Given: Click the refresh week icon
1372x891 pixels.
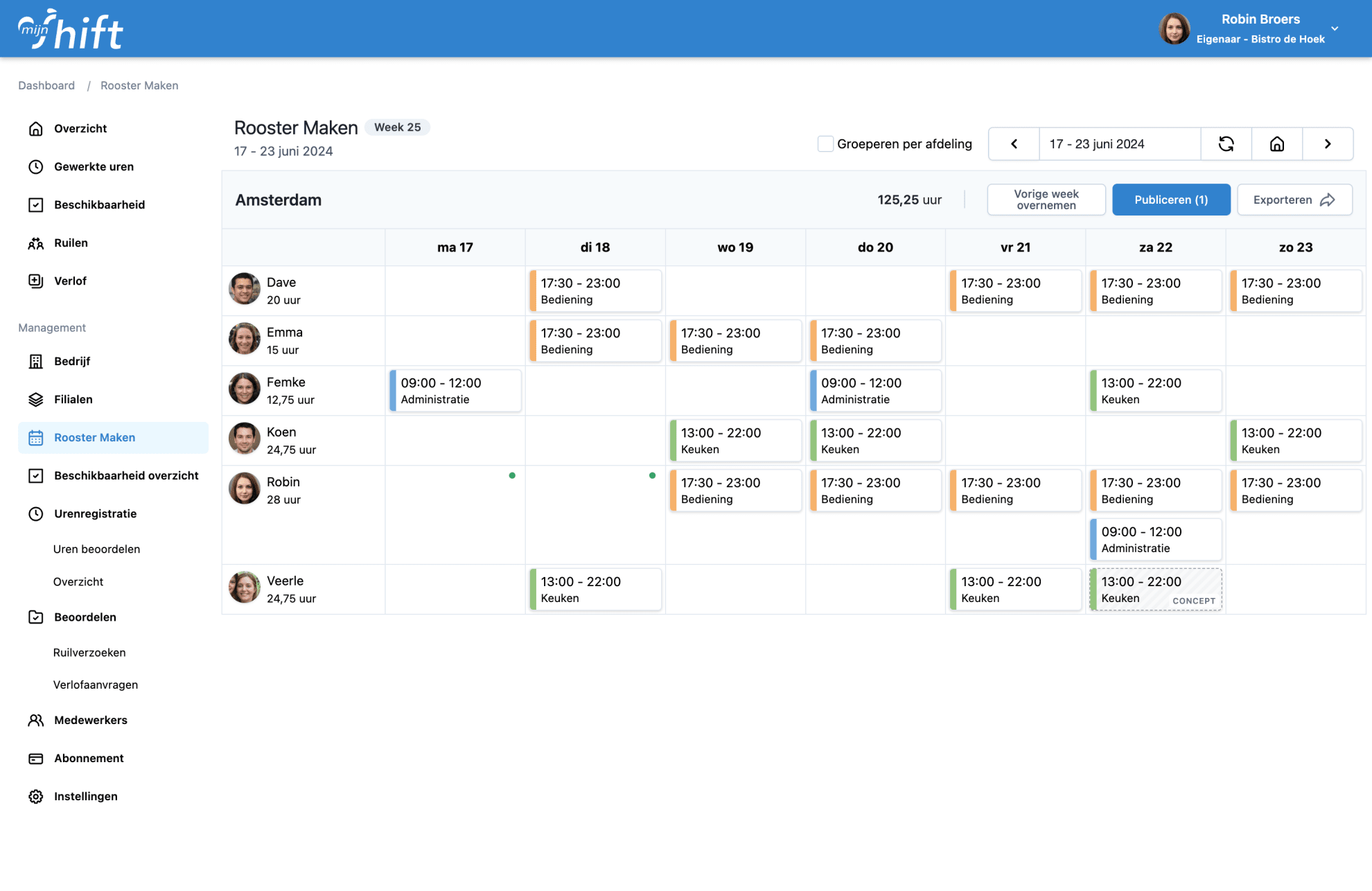Looking at the screenshot, I should [x=1226, y=144].
